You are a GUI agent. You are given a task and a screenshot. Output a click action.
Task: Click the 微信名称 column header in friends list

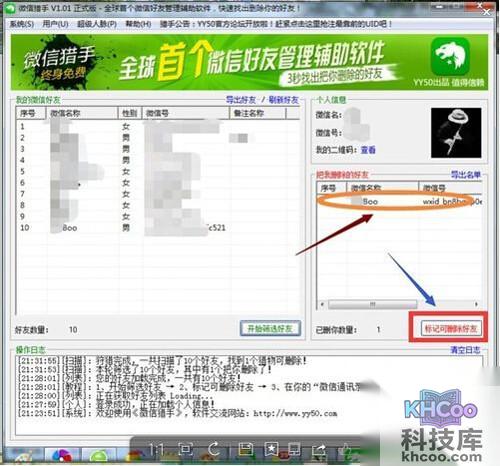coord(82,113)
